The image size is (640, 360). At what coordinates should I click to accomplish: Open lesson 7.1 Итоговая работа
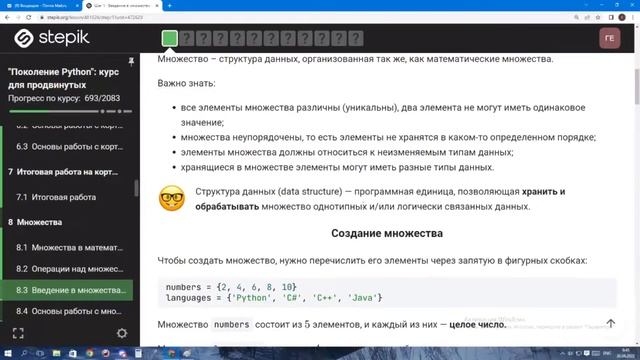[56, 197]
